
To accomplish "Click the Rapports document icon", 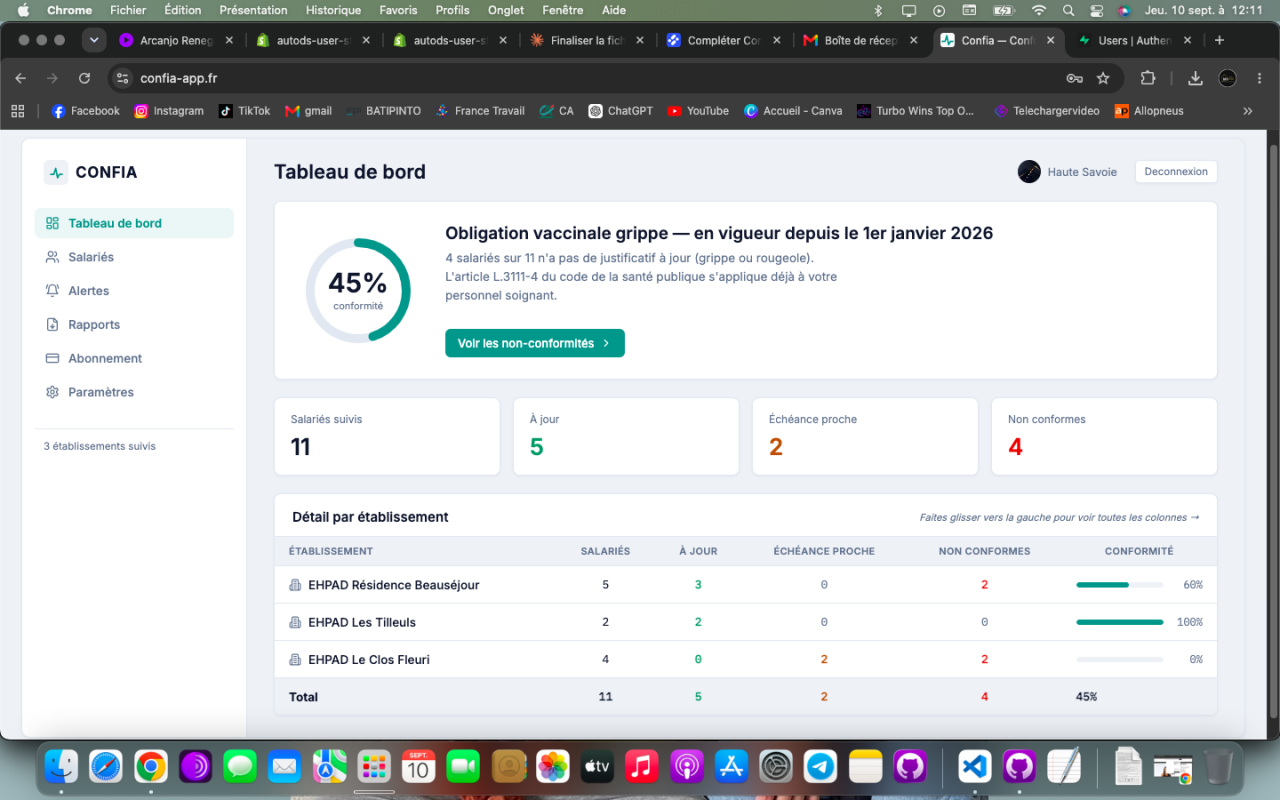I will [x=52, y=325].
